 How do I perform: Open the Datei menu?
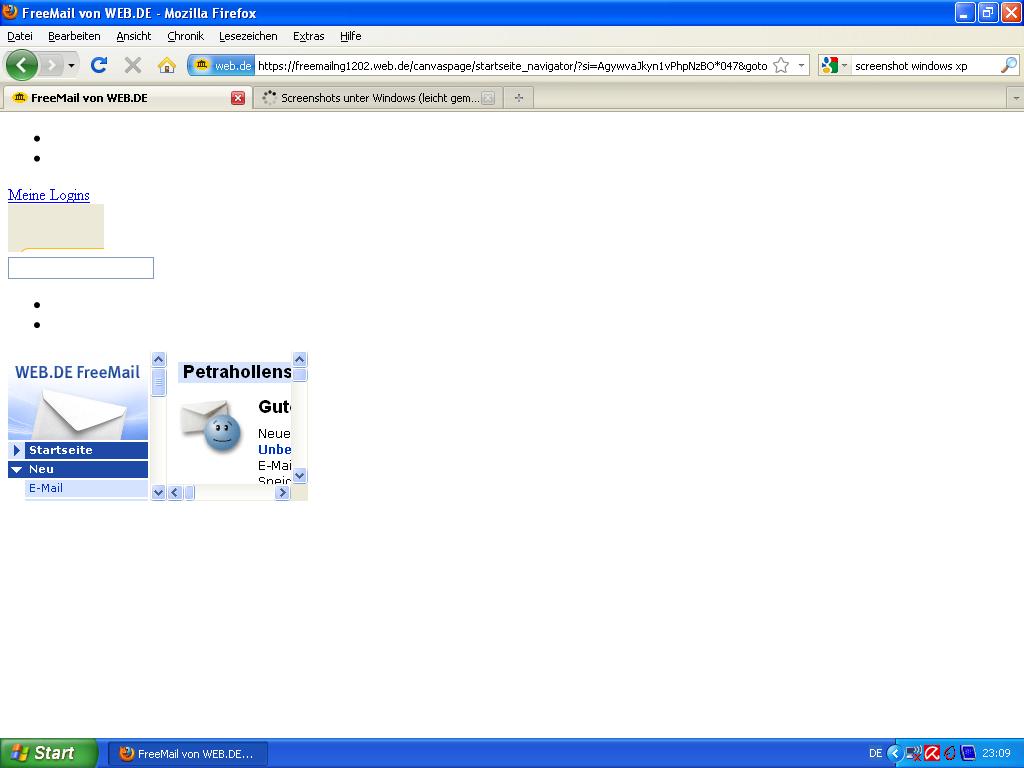[20, 36]
